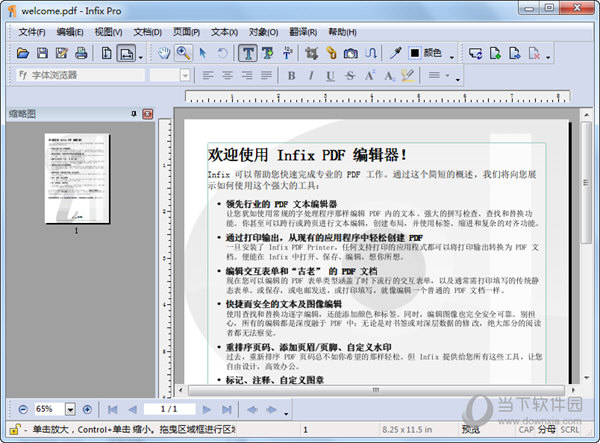Screen dimensions: 600x443
Task: Select the Hand pan tool
Action: click(x=165, y=52)
